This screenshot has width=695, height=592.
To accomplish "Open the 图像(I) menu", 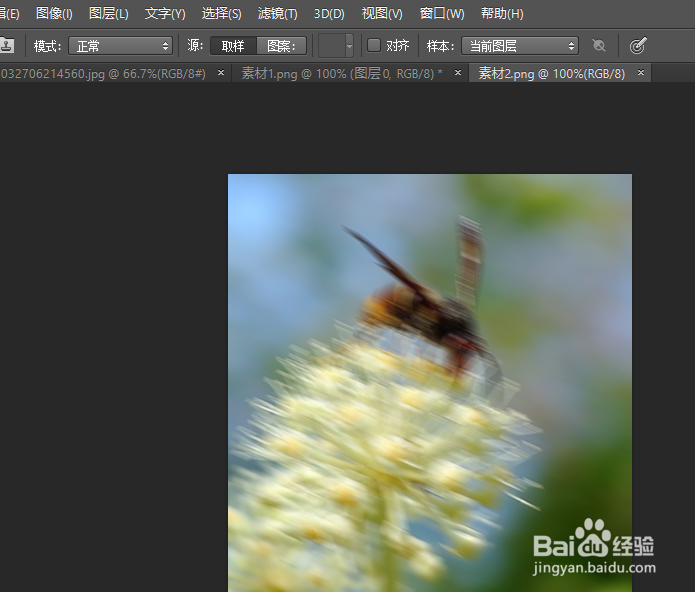I will pos(54,14).
